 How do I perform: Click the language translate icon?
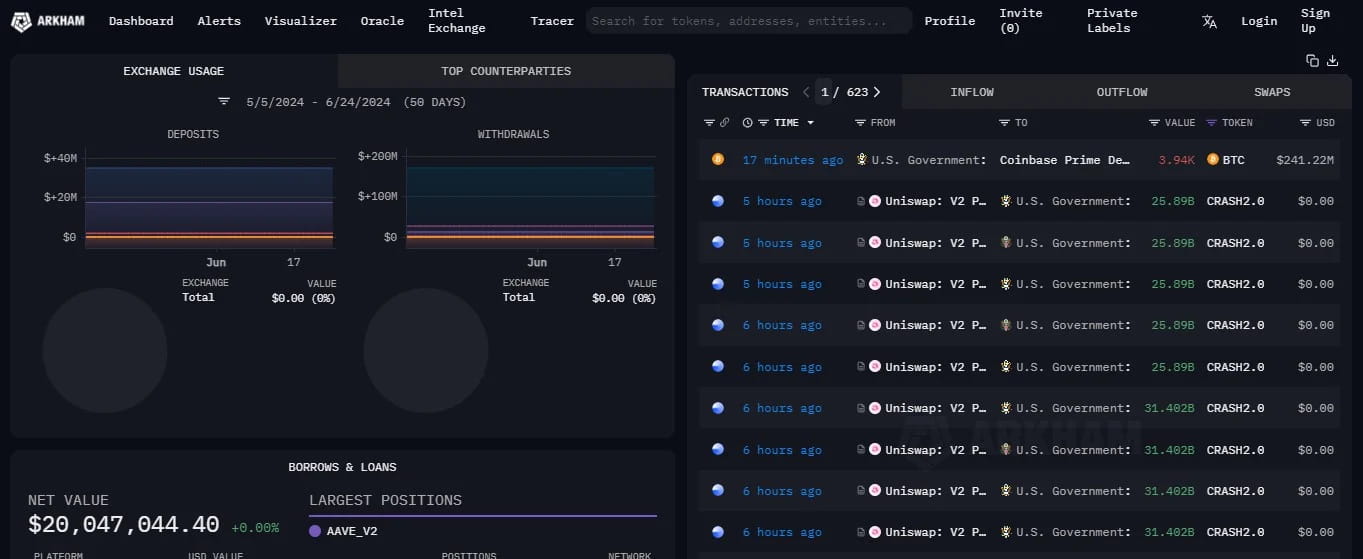point(1209,21)
